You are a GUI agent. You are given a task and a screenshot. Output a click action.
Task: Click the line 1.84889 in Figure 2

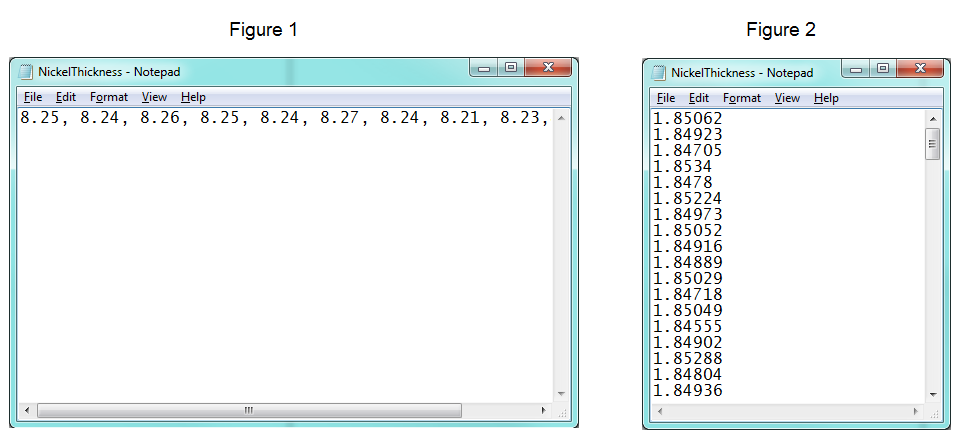click(687, 262)
